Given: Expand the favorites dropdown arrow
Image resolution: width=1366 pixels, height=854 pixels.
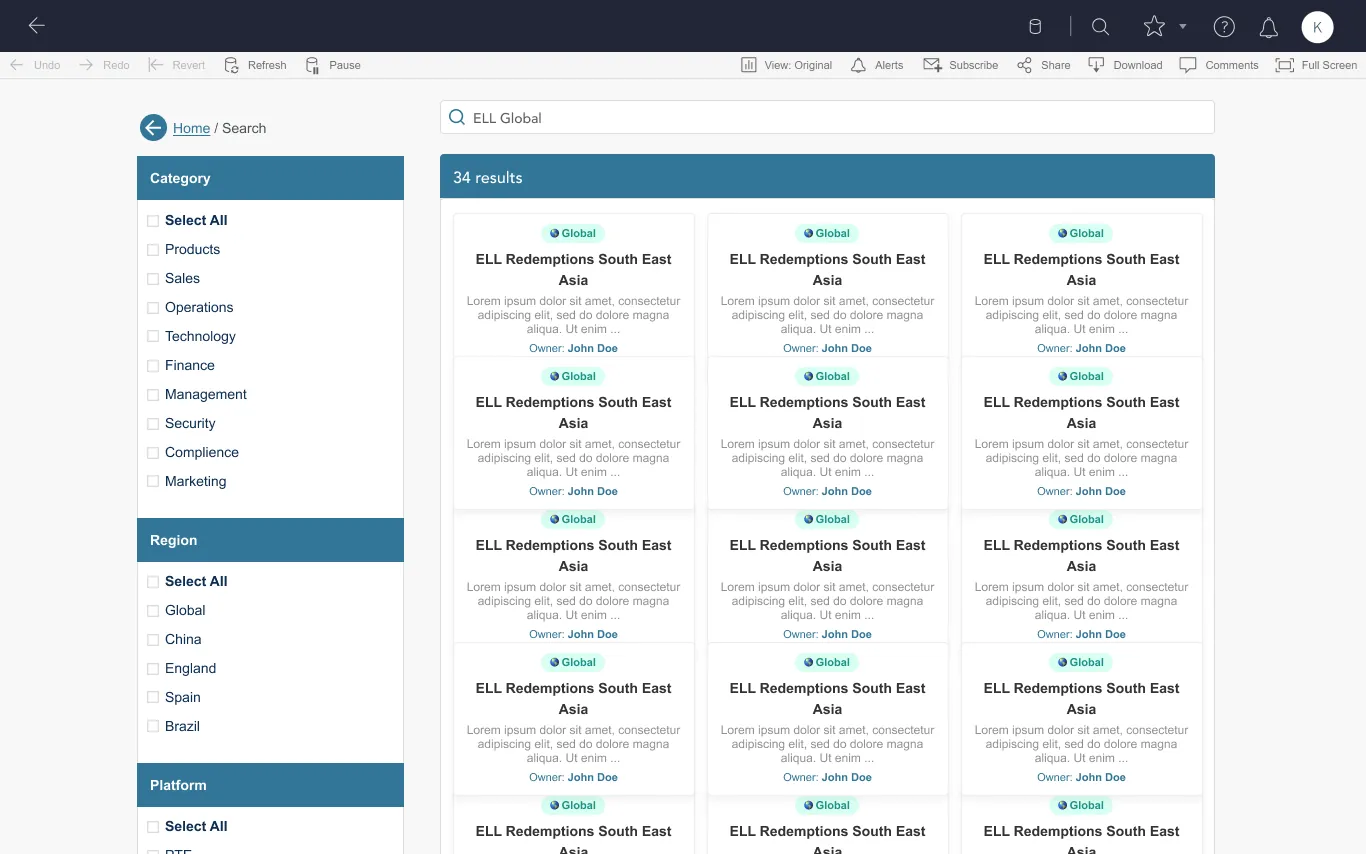Looking at the screenshot, I should coord(1183,27).
